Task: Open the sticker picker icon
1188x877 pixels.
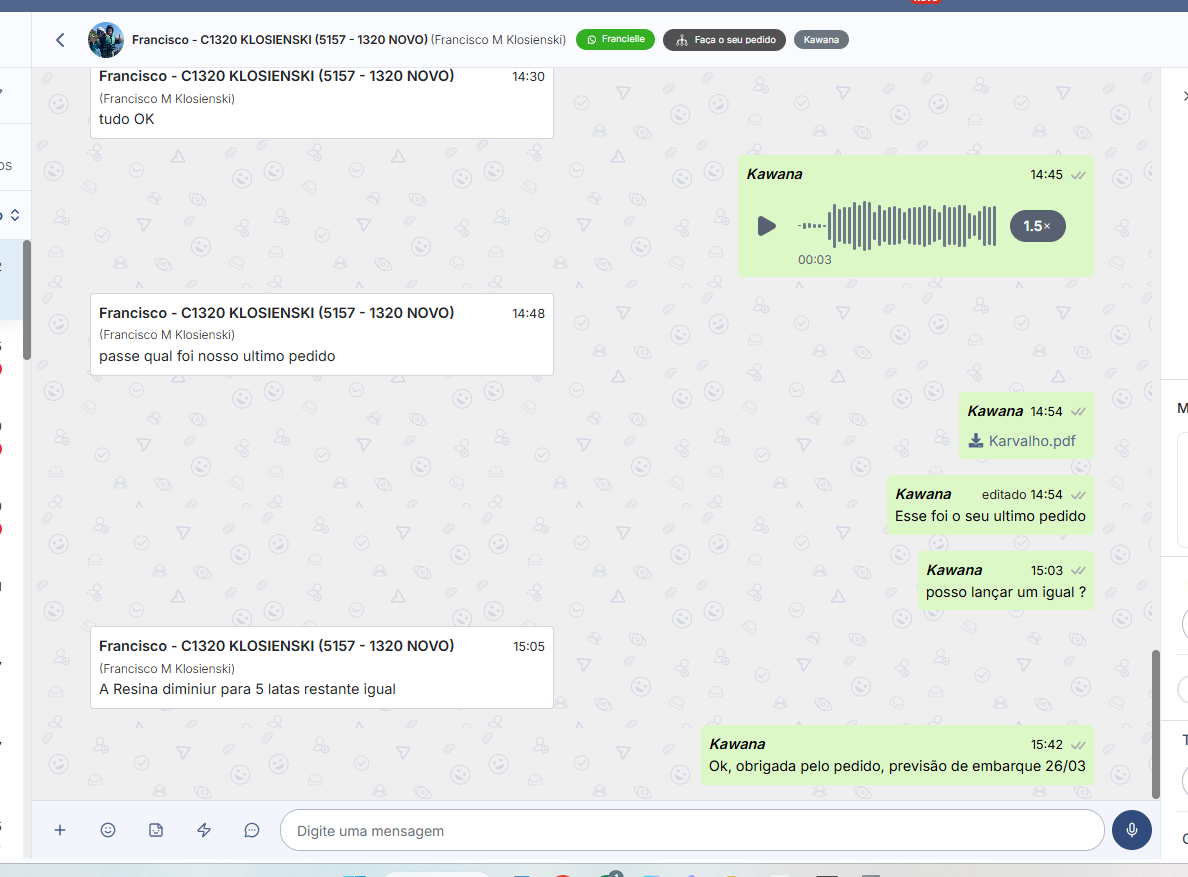Action: [156, 830]
